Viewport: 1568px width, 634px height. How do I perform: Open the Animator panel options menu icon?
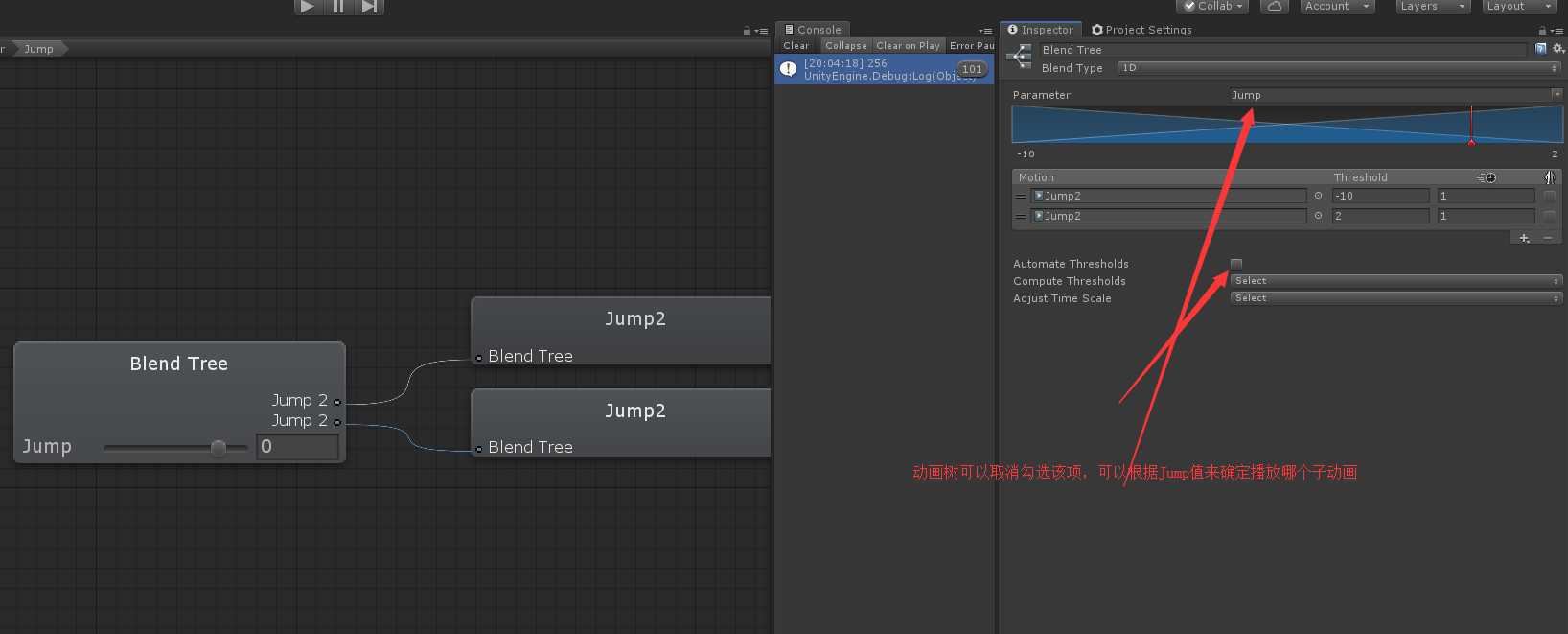[762, 31]
